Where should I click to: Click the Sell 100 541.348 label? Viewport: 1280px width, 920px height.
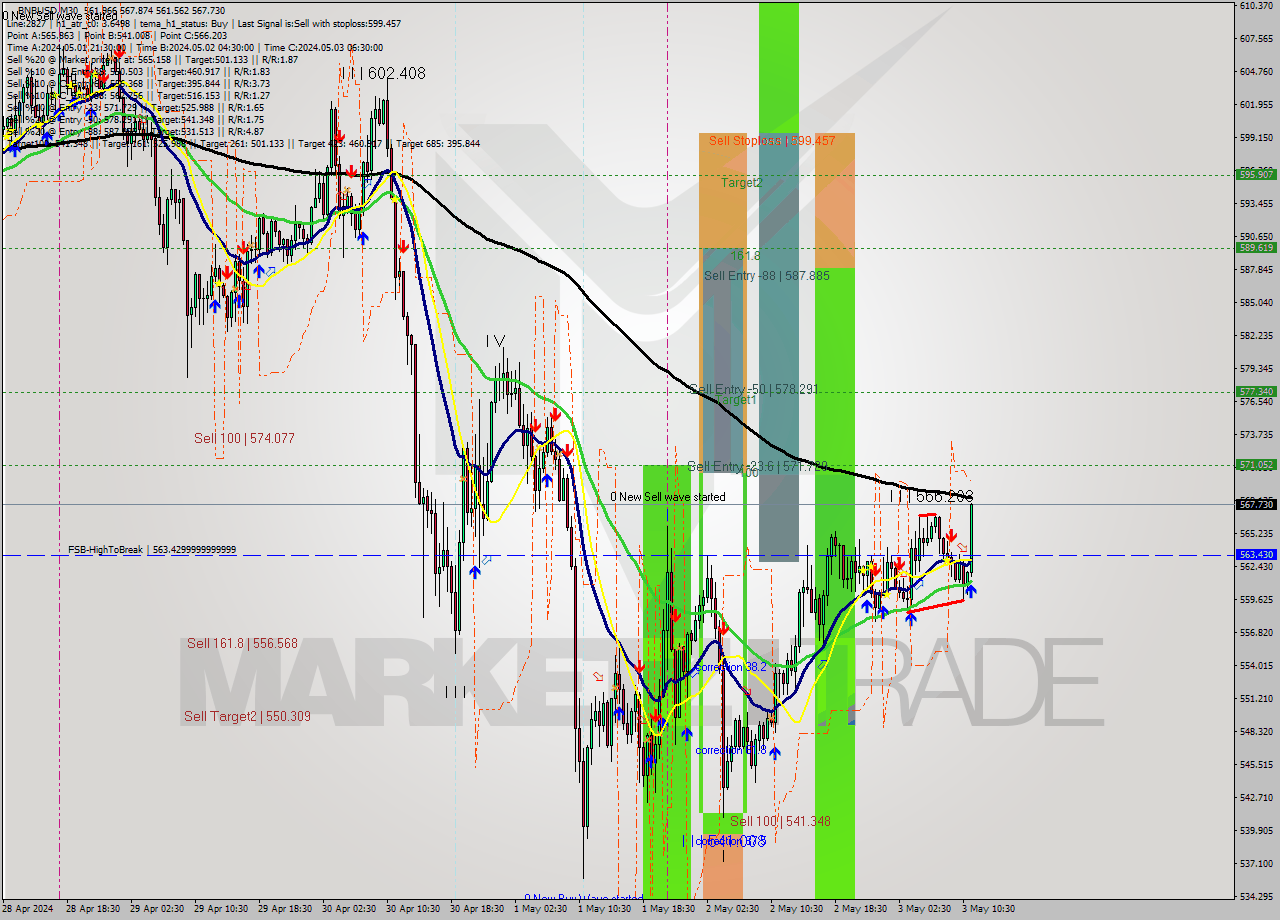[x=780, y=821]
